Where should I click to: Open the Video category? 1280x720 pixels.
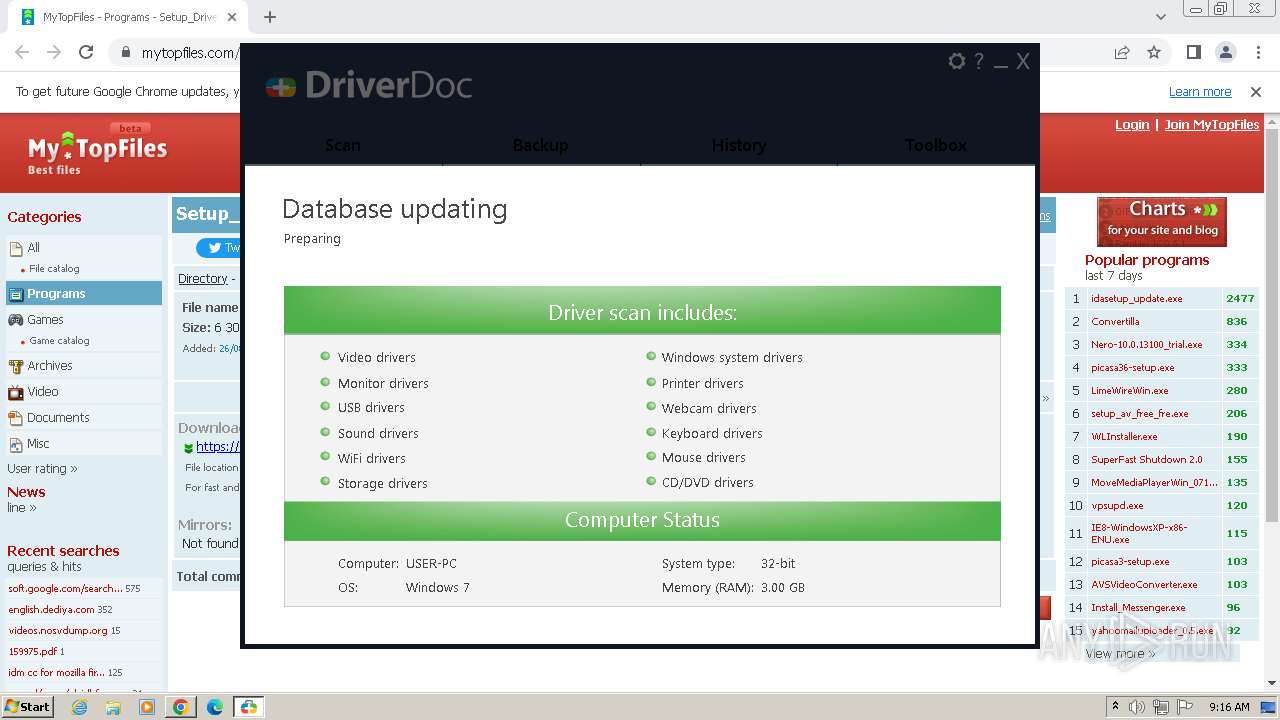pyautogui.click(x=43, y=391)
